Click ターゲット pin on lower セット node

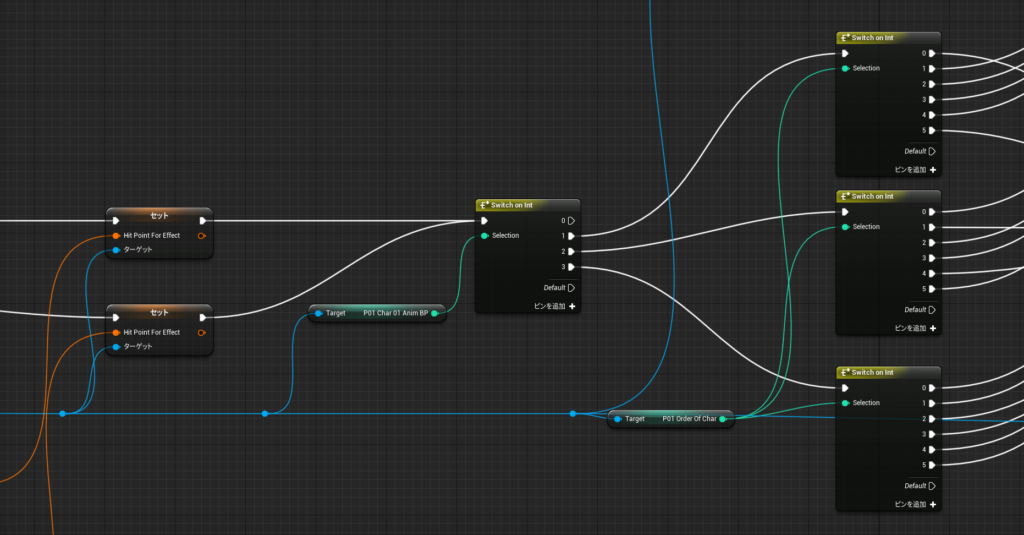(116, 347)
